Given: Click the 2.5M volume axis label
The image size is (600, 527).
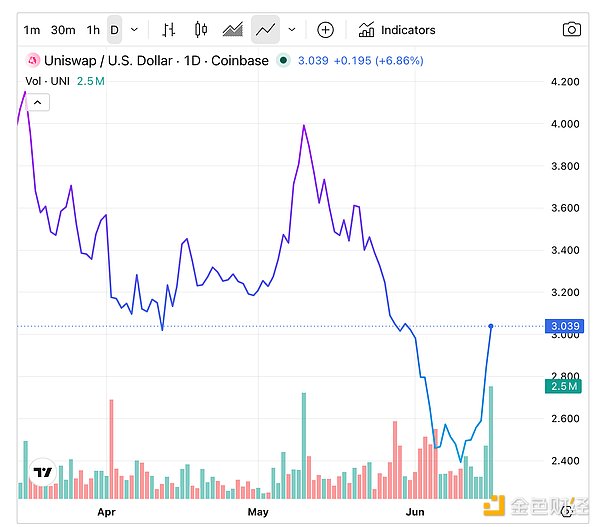Looking at the screenshot, I should (x=563, y=386).
